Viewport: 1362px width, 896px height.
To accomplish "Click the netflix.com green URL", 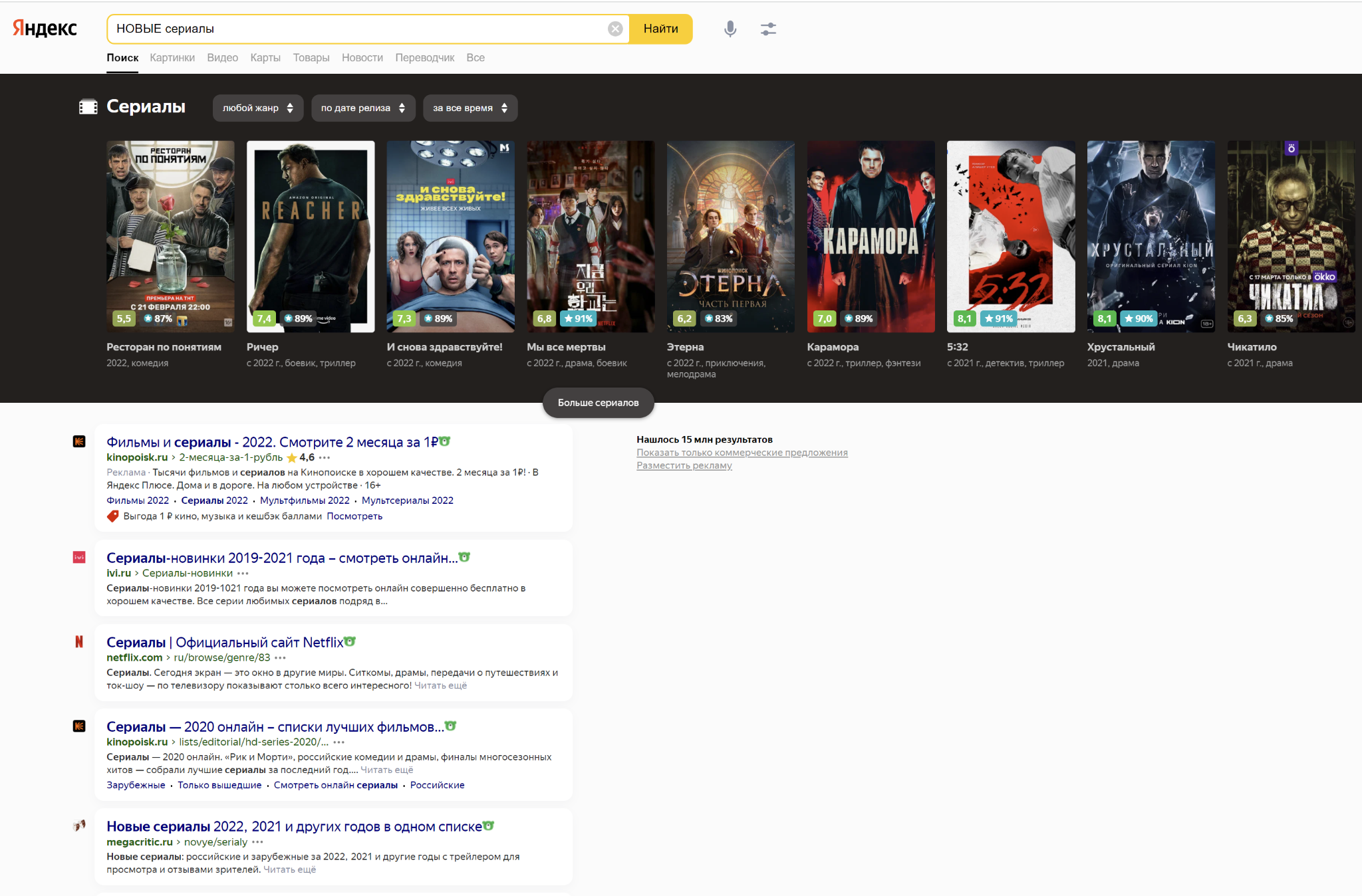I will click(x=134, y=657).
